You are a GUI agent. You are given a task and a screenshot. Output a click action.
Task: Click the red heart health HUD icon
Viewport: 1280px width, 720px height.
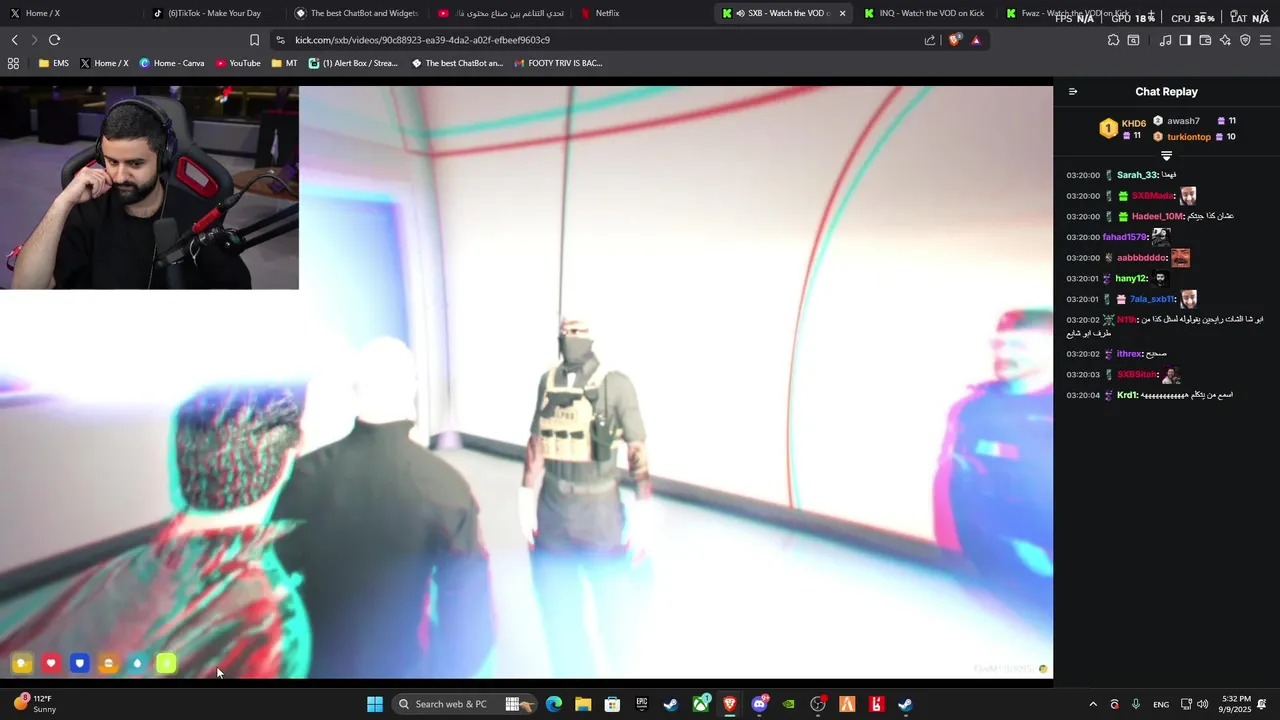click(51, 663)
